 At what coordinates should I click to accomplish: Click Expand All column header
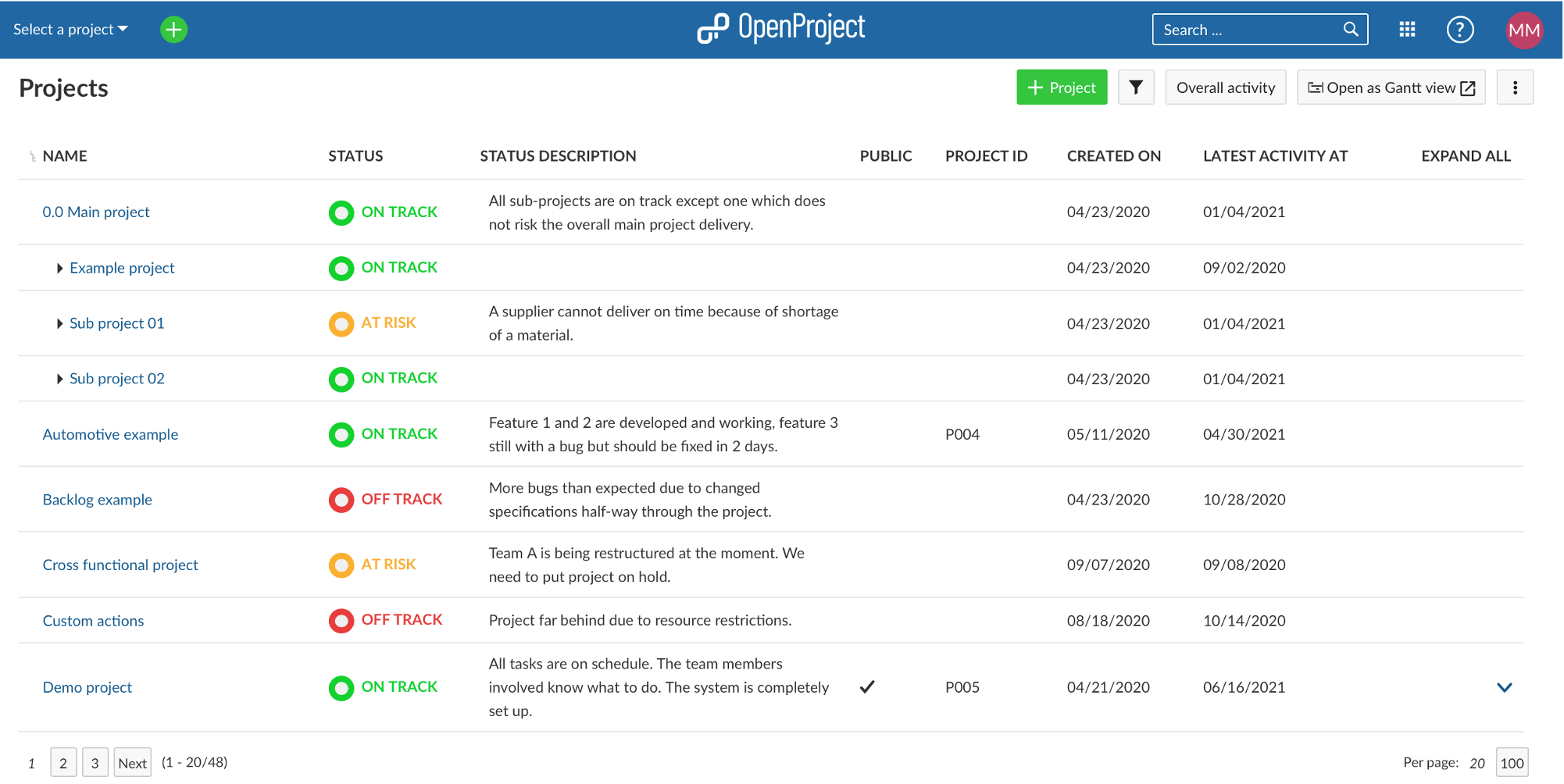[x=1466, y=155]
